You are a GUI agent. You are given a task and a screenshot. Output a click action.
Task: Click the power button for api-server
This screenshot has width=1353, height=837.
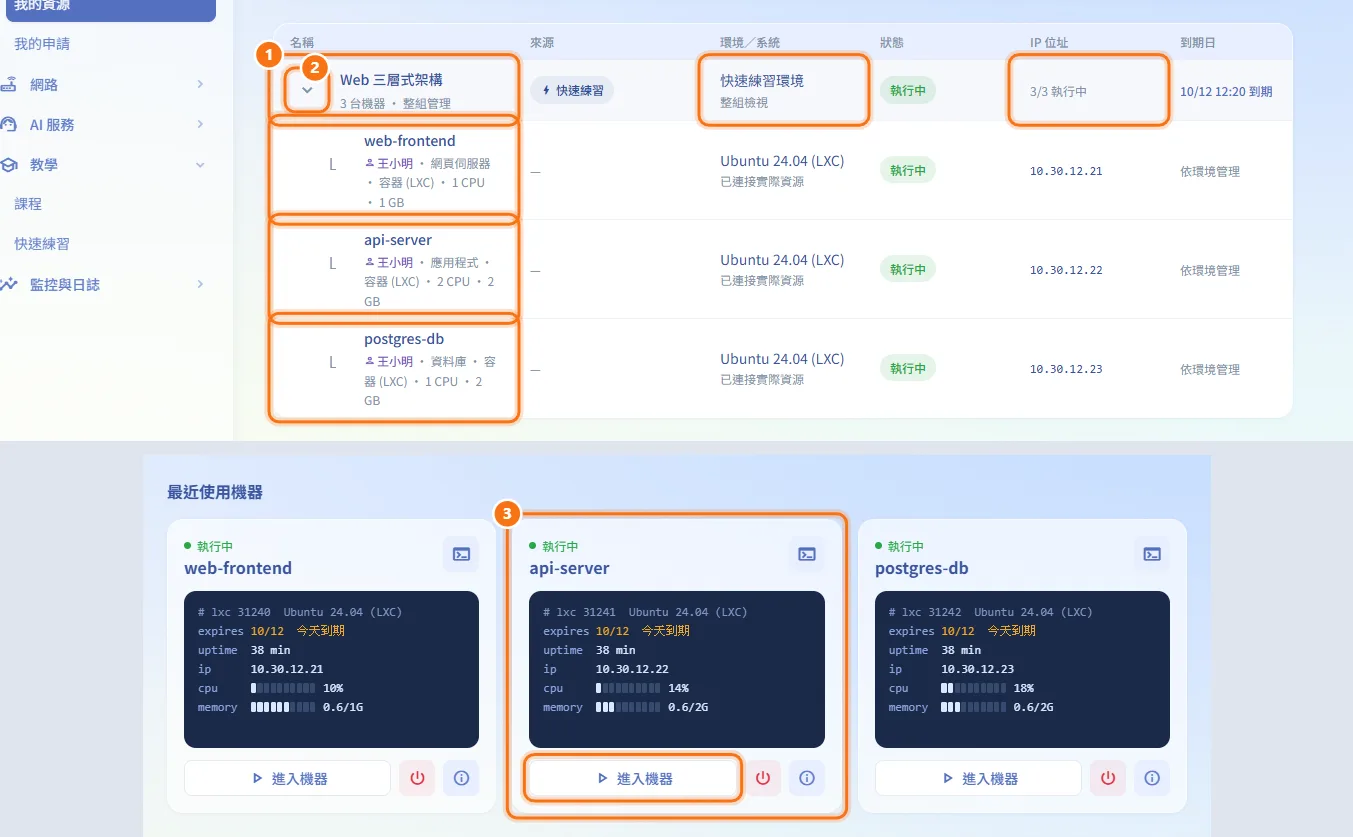(x=763, y=778)
